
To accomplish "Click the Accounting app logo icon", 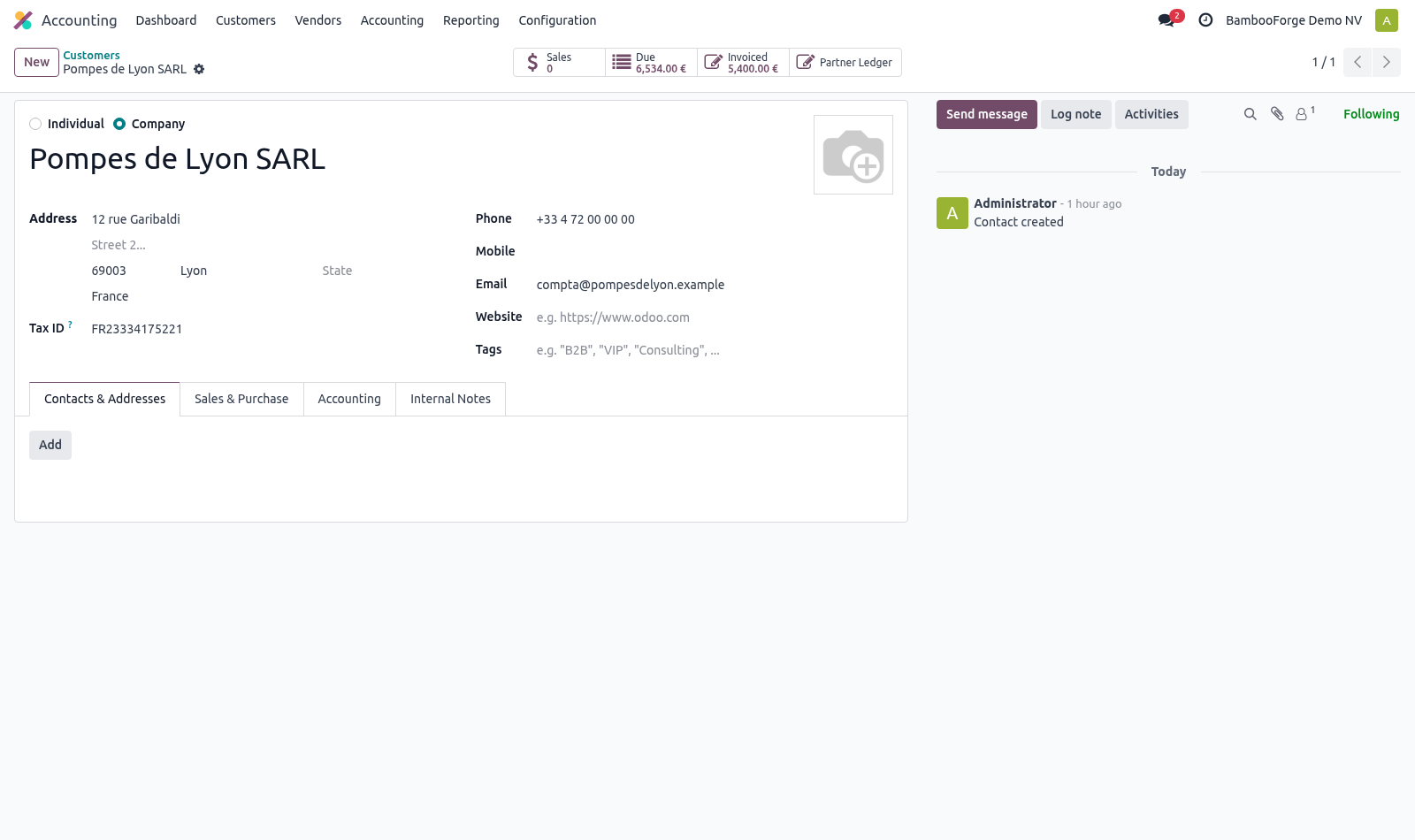I will pos(23,20).
